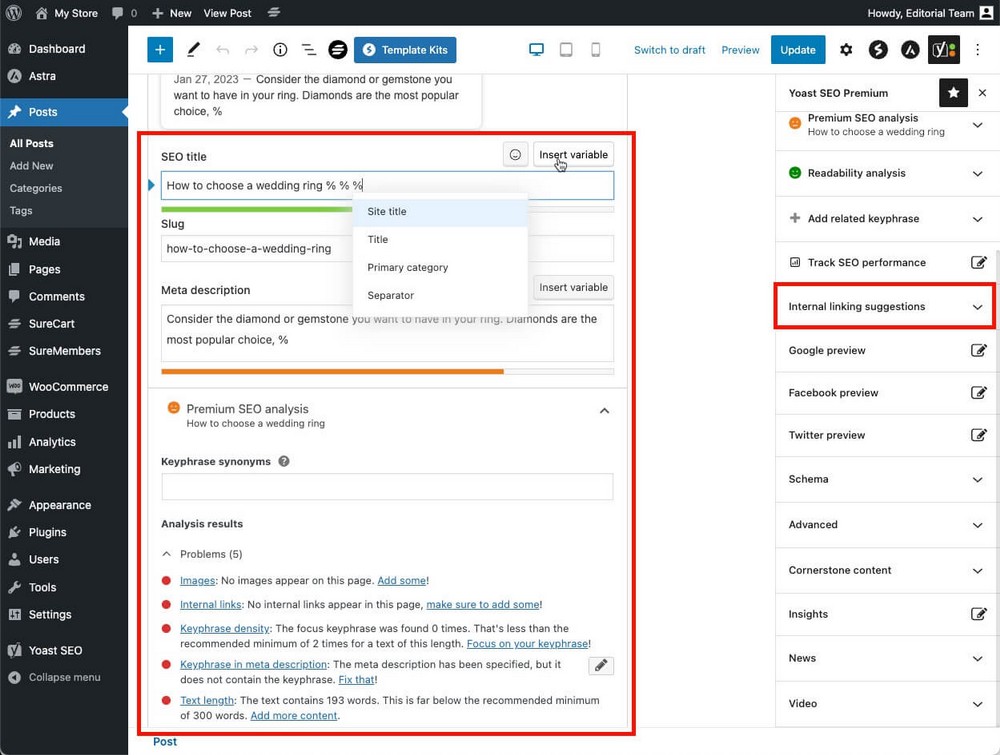Click the Keyphrase synonyms input
Viewport: 1000px width, 755px height.
click(387, 487)
